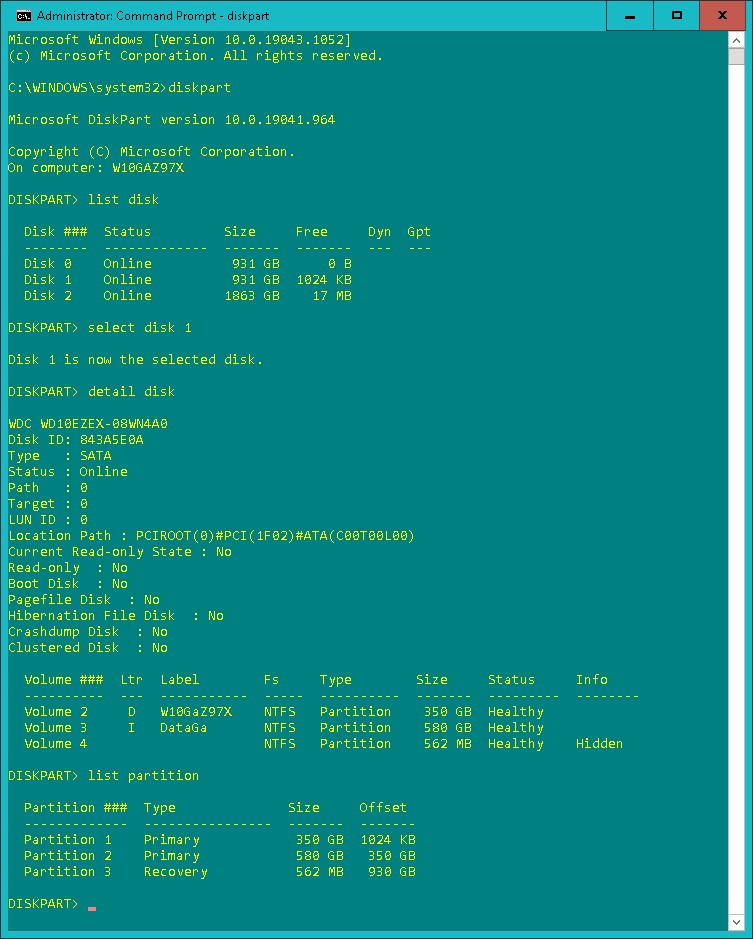The image size is (753, 939).
Task: Click the 'Clustered Disk : No' line
Action: point(87,648)
